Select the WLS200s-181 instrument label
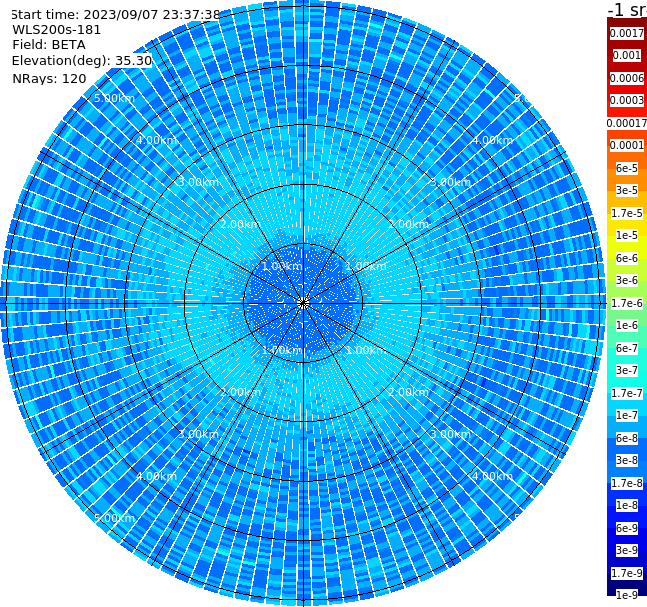 click(x=57, y=30)
